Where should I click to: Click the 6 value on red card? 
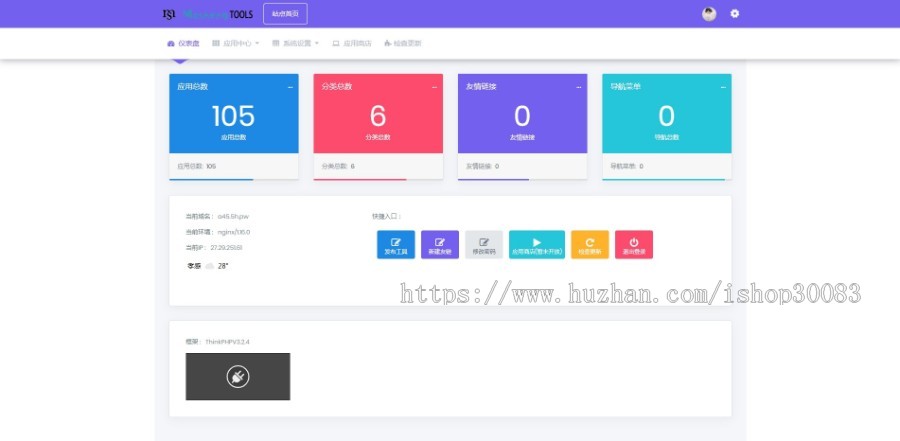[x=378, y=117]
